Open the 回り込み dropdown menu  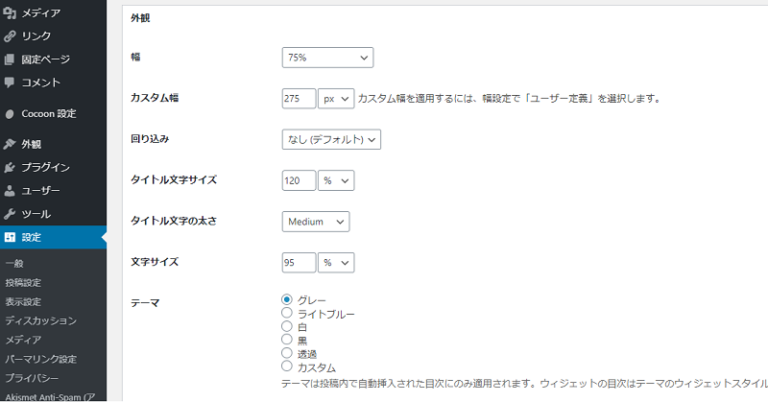tap(331, 139)
